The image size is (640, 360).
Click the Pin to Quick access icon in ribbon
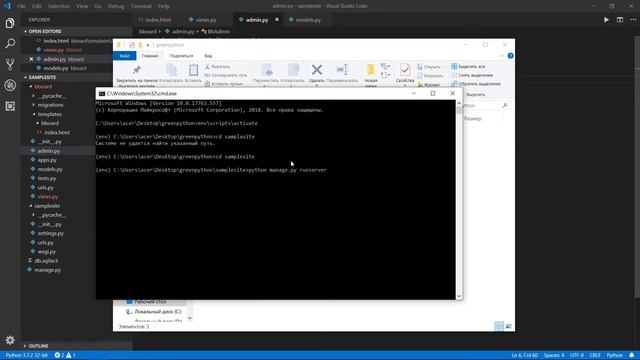(x=137, y=70)
